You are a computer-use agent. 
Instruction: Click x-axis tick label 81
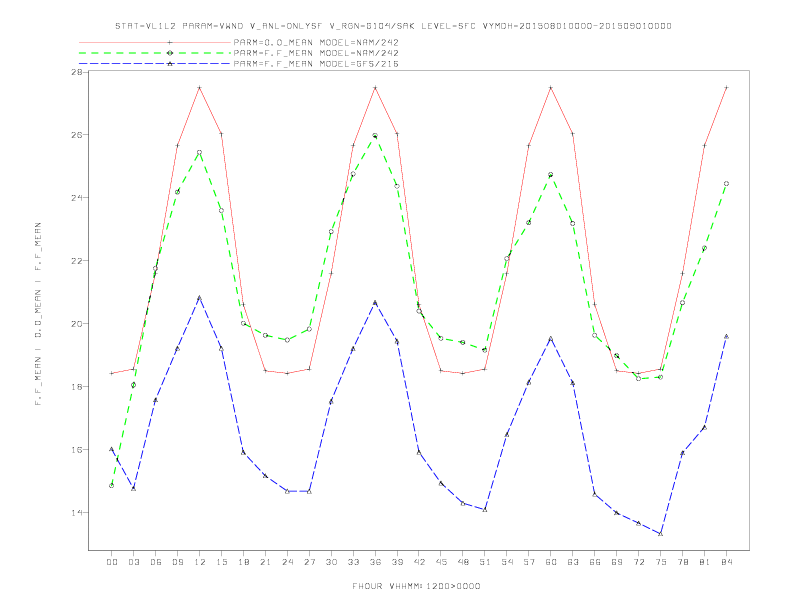[x=705, y=562]
